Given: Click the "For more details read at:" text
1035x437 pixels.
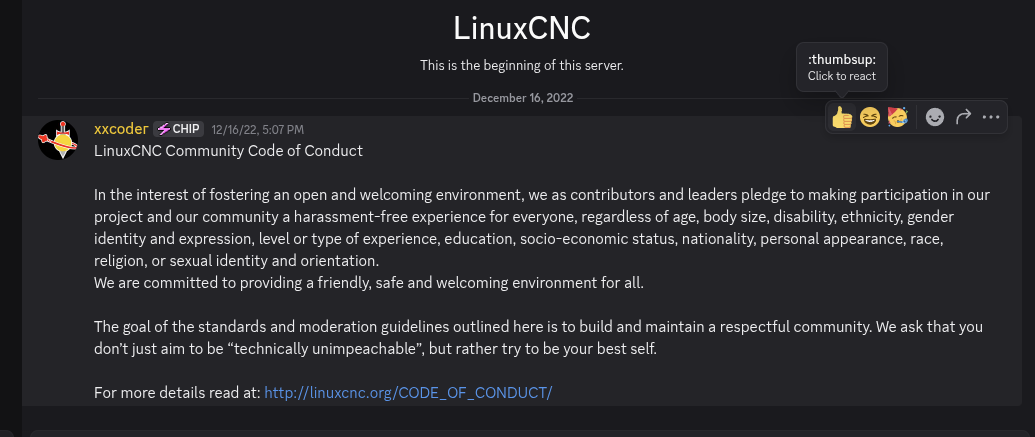Looking at the screenshot, I should point(177,393).
